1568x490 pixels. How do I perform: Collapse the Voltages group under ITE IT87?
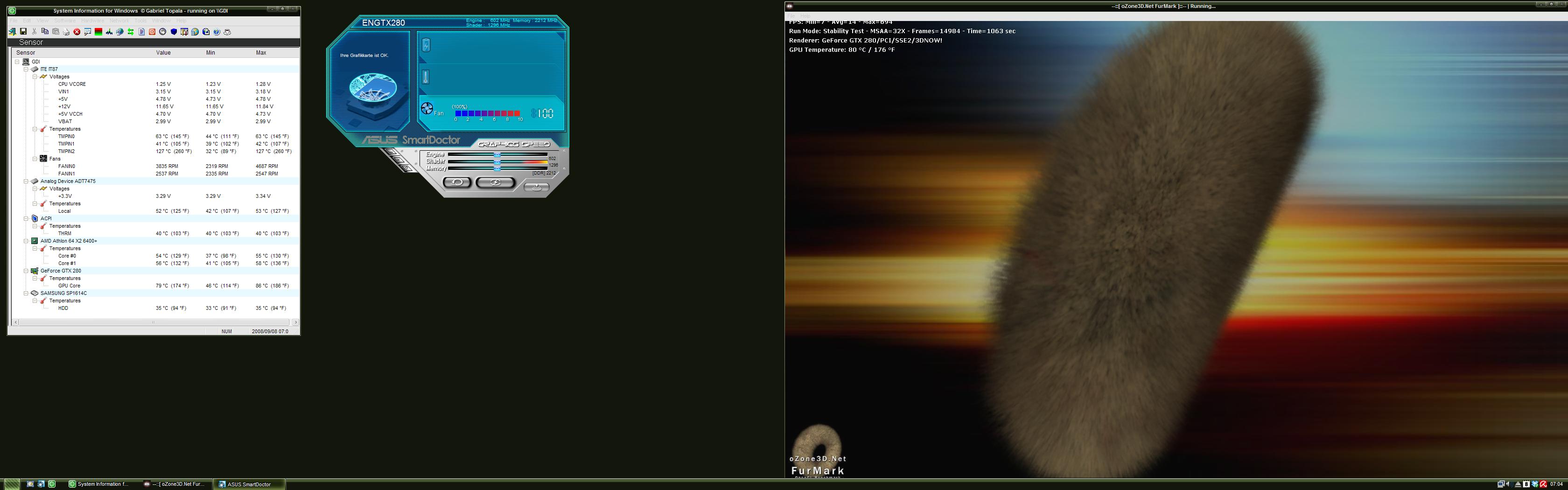tap(35, 77)
